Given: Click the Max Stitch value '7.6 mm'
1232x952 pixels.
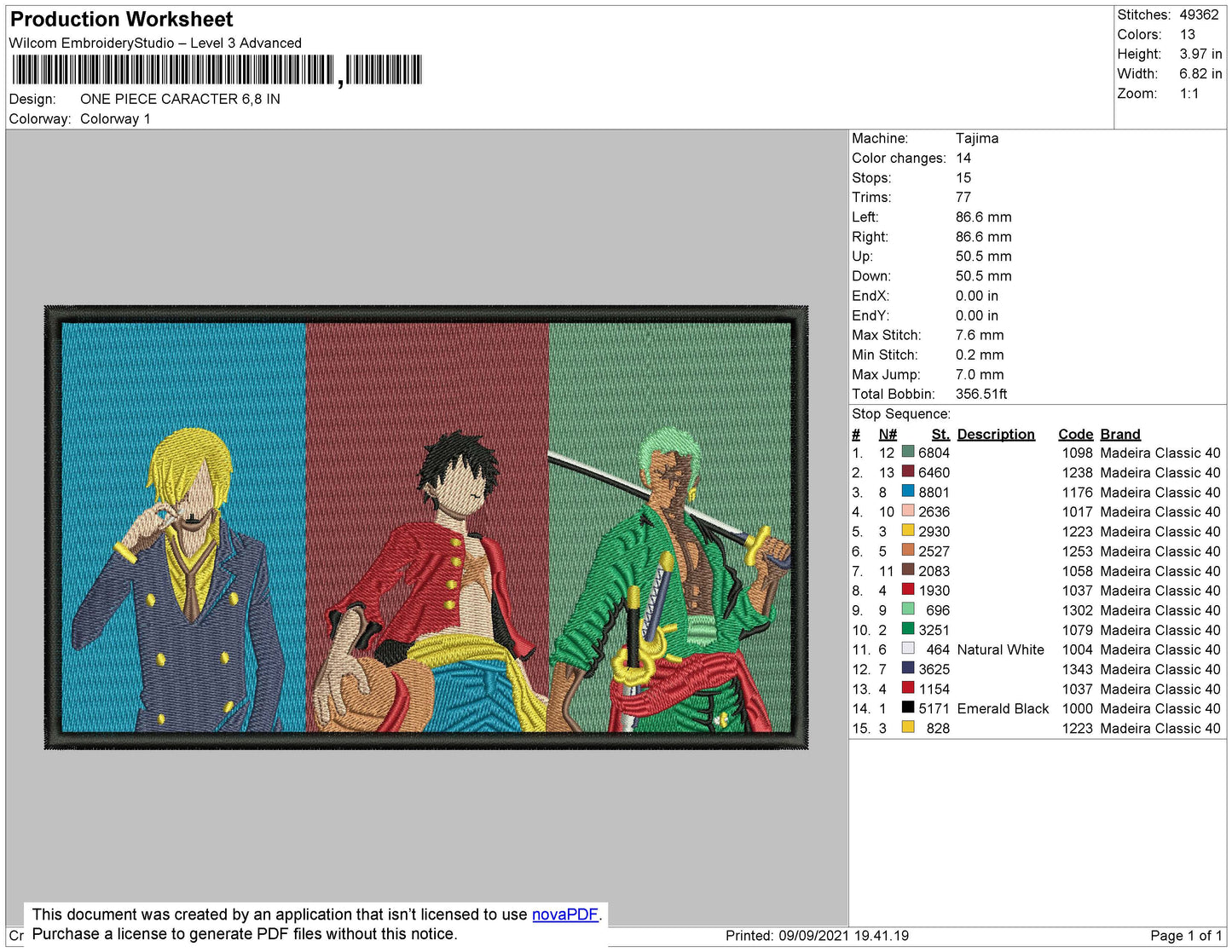Looking at the screenshot, I should click(x=980, y=335).
